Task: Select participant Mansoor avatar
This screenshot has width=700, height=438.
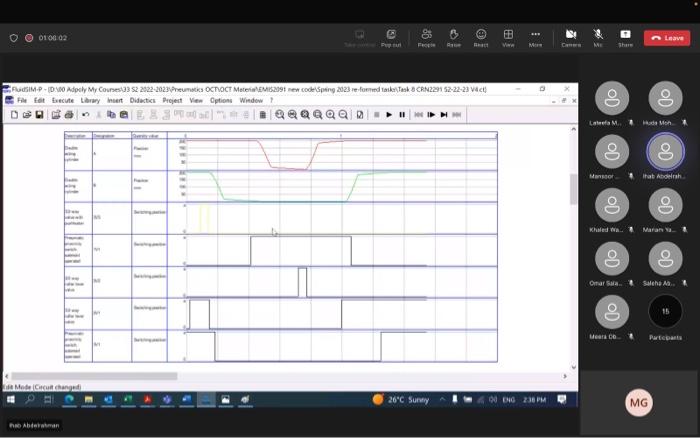Action: click(x=612, y=151)
